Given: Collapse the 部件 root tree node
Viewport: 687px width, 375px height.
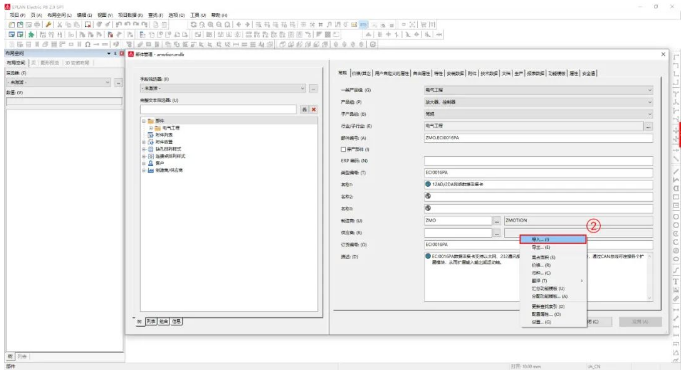Looking at the screenshot, I should [x=144, y=121].
